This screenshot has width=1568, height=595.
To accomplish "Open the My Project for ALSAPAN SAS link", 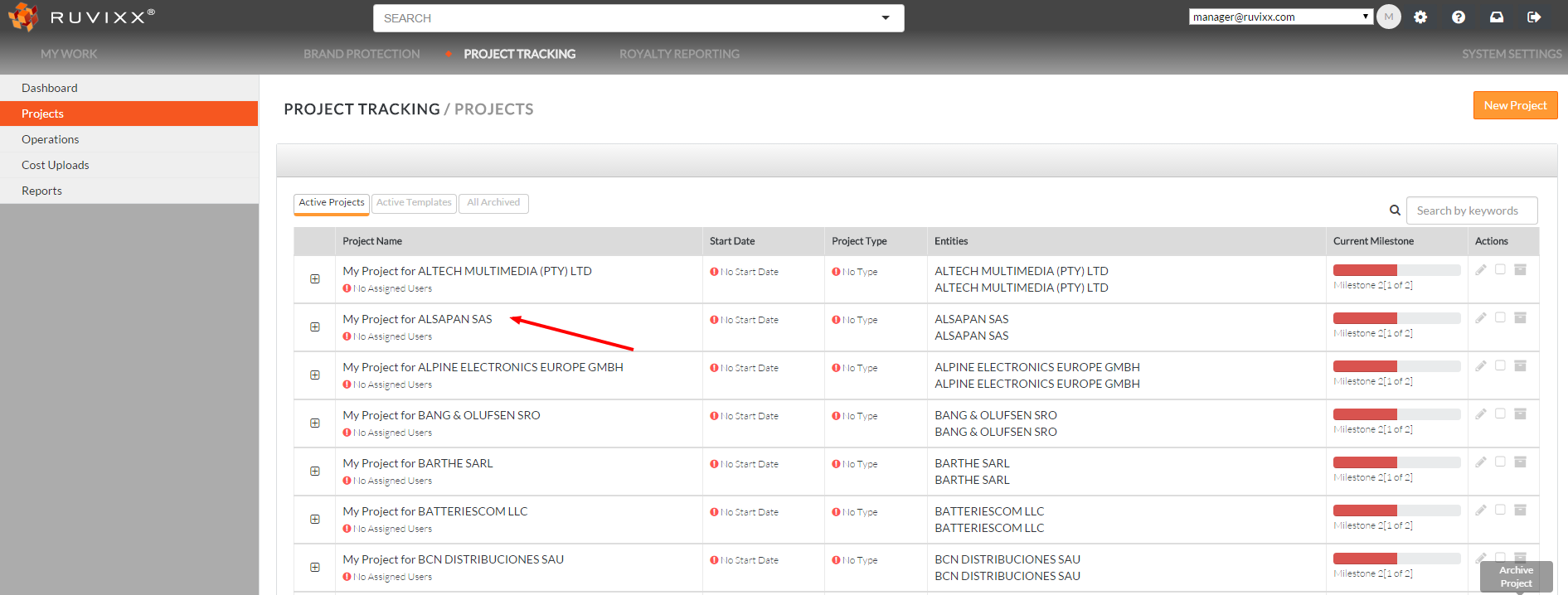I will point(417,319).
